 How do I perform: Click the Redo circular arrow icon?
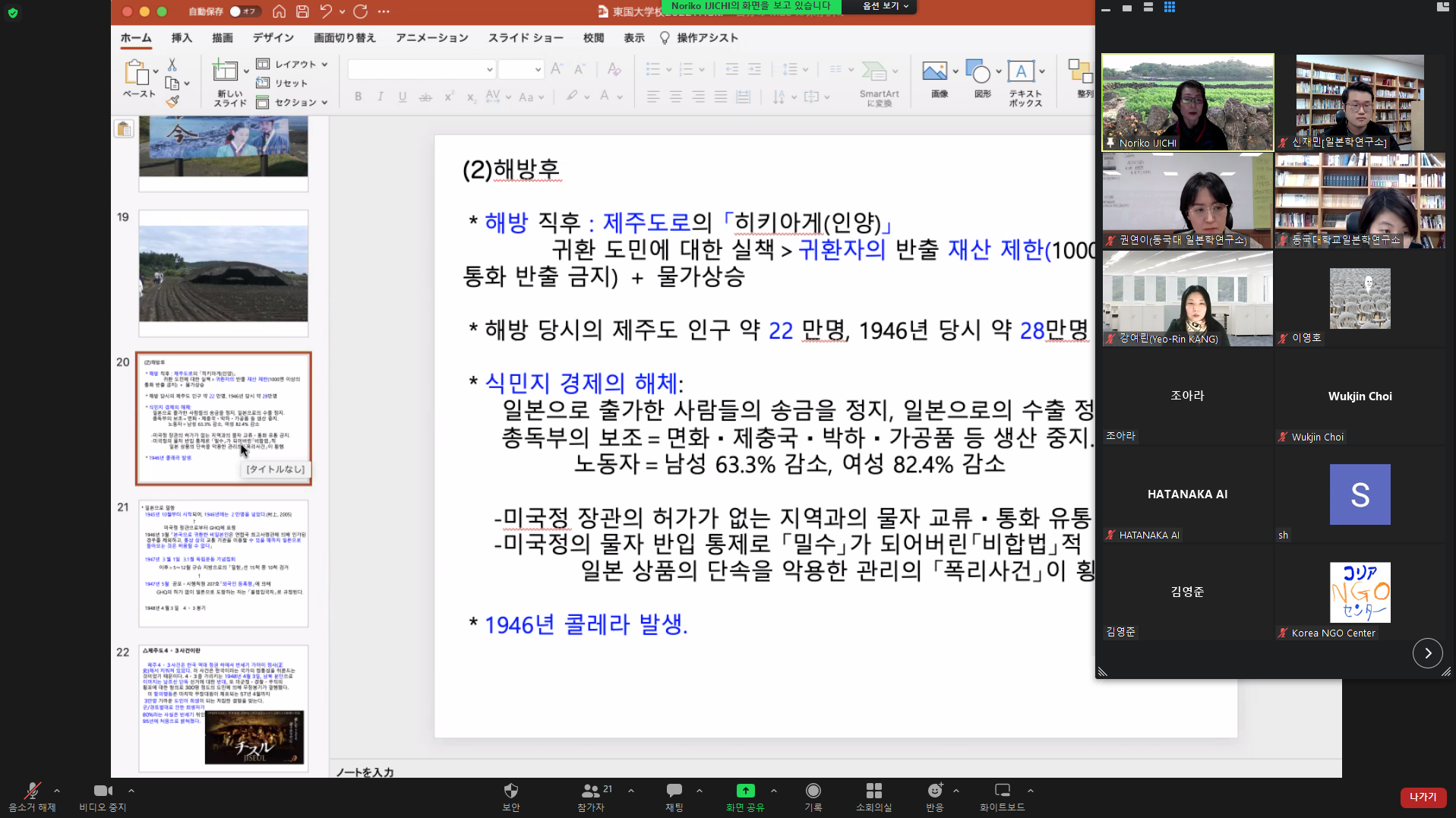tap(361, 11)
